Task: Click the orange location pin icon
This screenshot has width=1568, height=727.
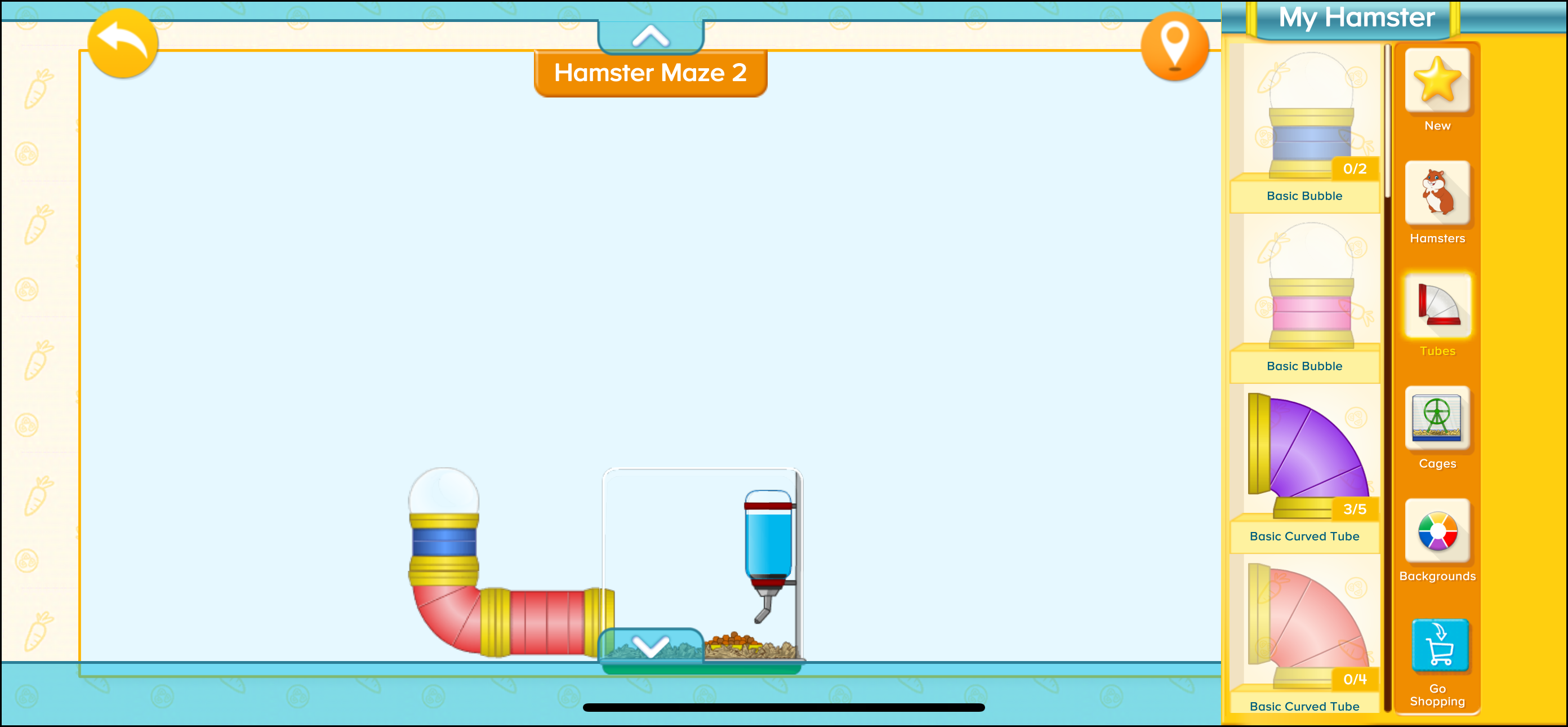Action: (x=1174, y=47)
